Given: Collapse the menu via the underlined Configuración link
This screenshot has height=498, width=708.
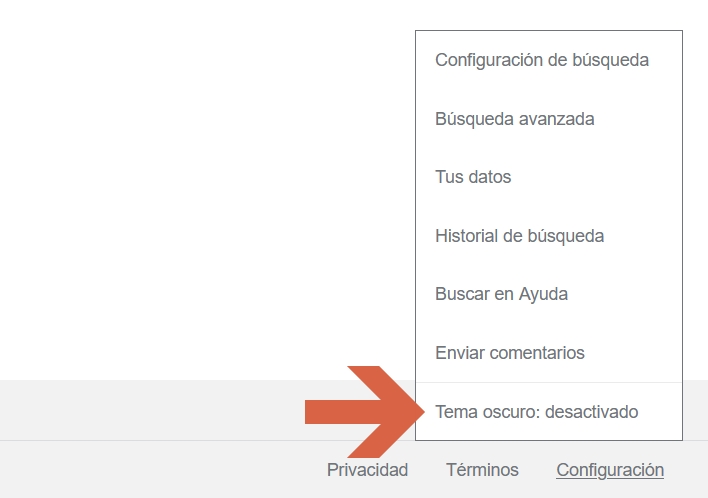Looking at the screenshot, I should click(610, 470).
